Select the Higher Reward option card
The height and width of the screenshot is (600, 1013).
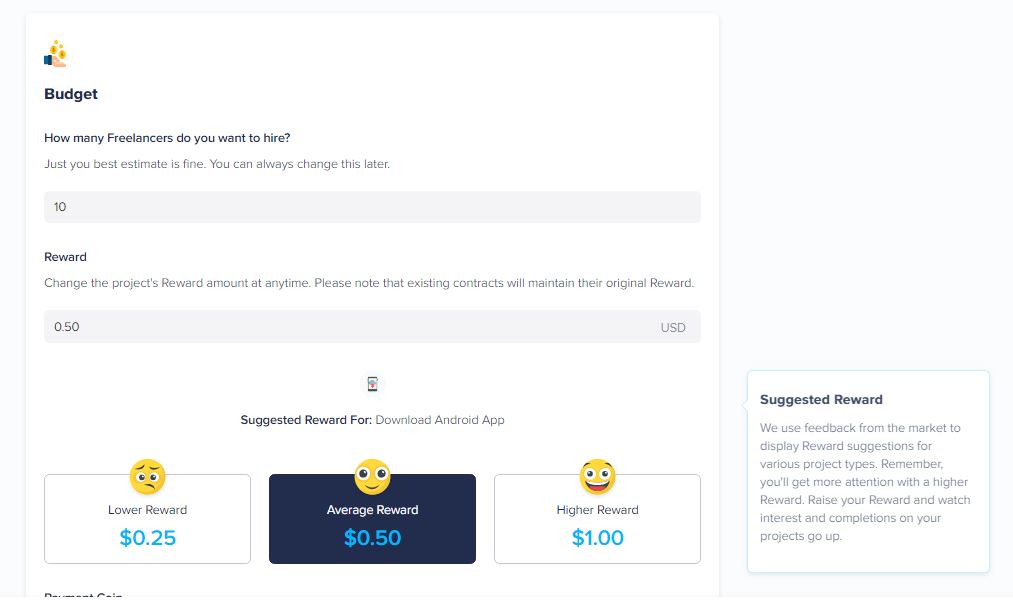coord(597,520)
